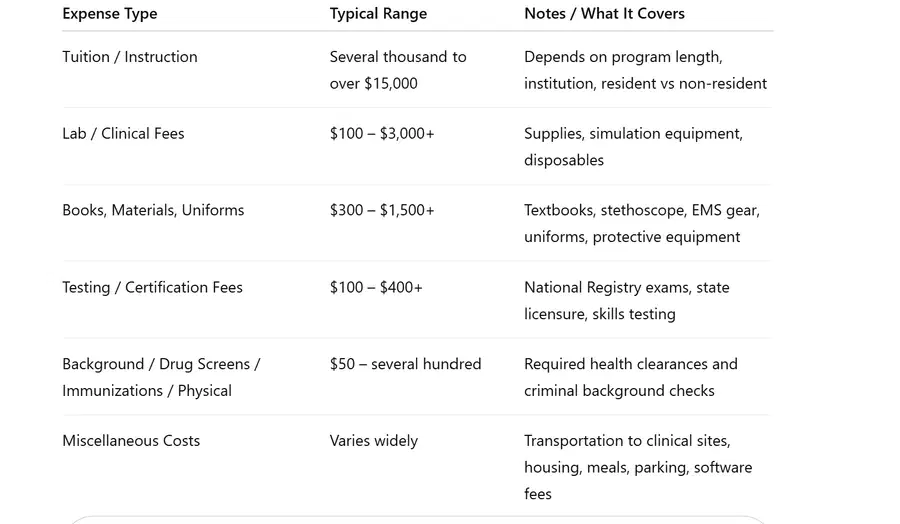
Task: Click the '$50 – several hundred' cell
Action: coord(405,364)
